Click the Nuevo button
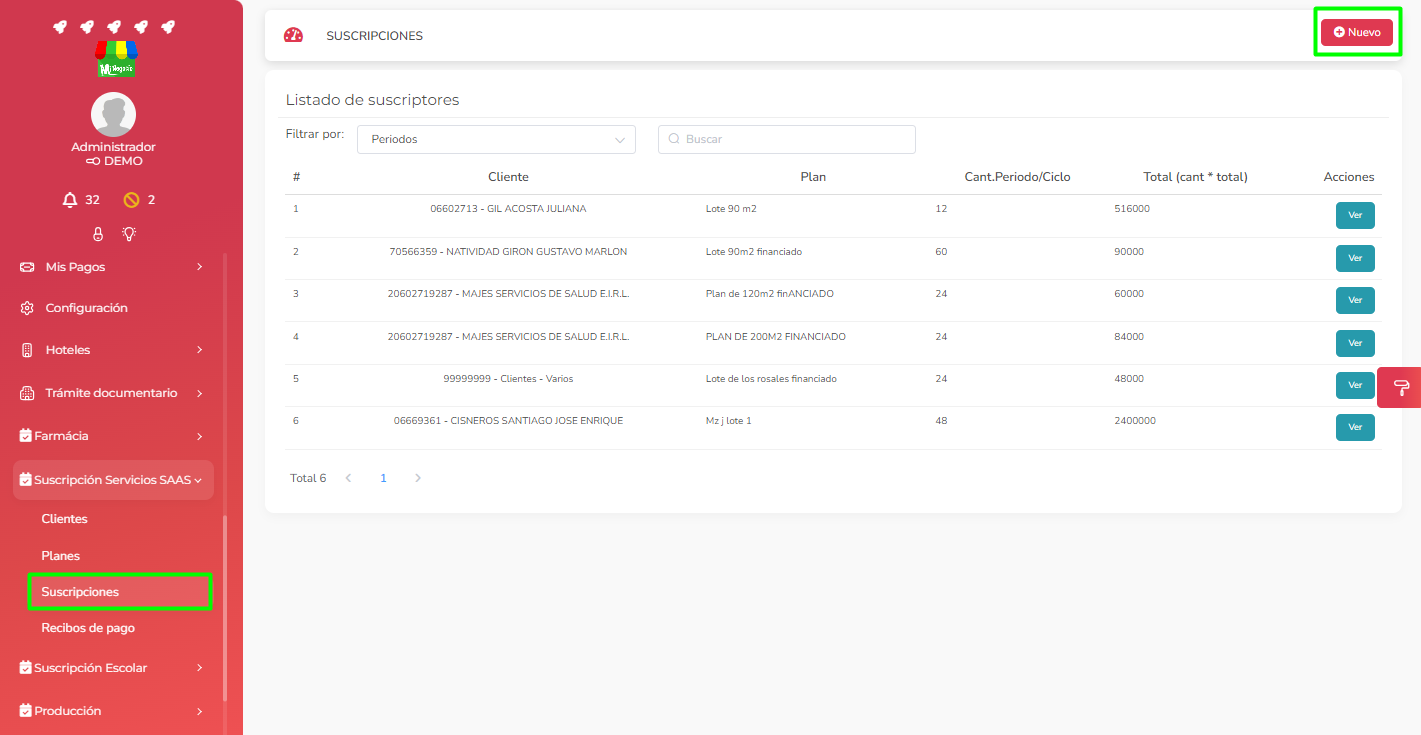Screen dimensions: 1421x735 pyautogui.click(x=1357, y=32)
